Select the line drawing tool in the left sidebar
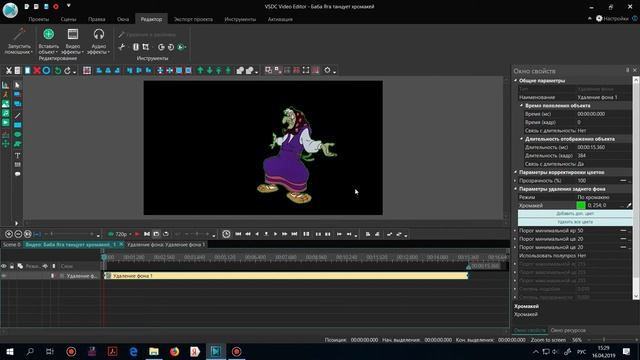 pos(18,116)
